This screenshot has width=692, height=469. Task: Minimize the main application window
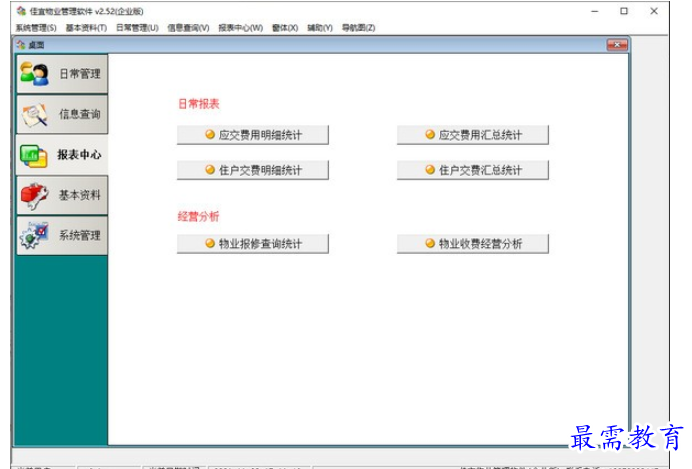[x=594, y=11]
